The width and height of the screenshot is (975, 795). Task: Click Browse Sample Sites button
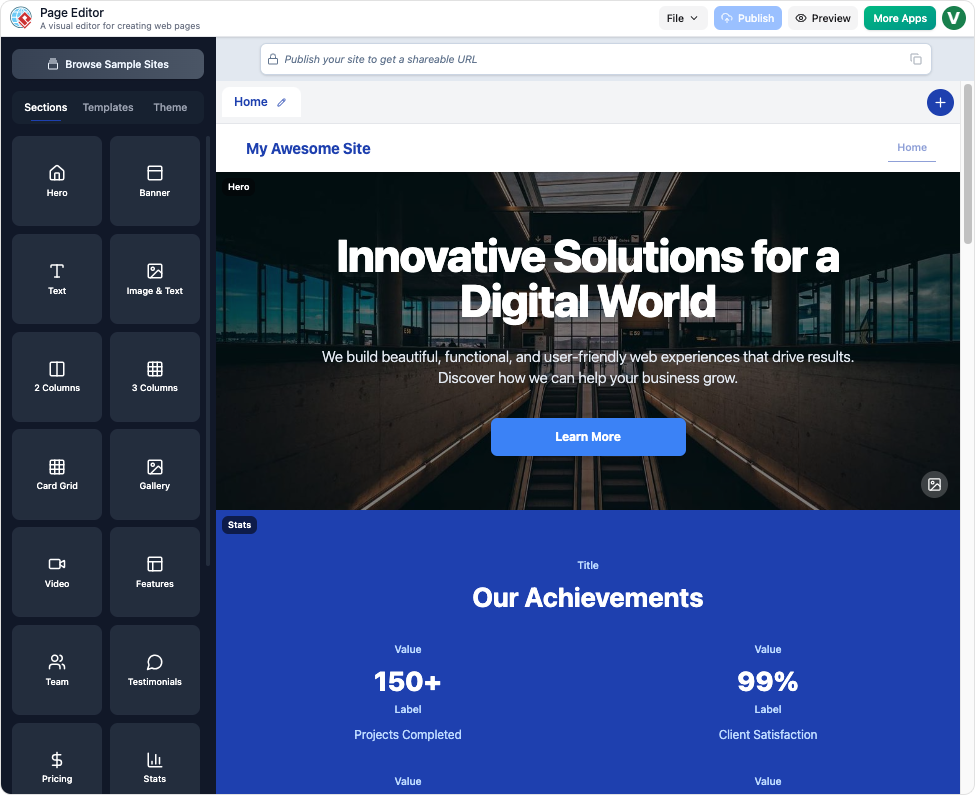[108, 64]
